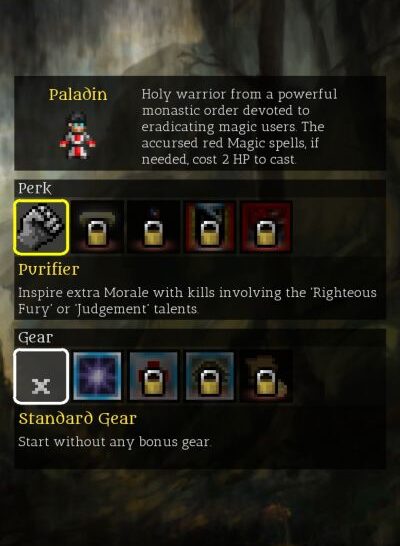Click the Purifier perk title
This screenshot has height=546, width=400.
pos(49,269)
